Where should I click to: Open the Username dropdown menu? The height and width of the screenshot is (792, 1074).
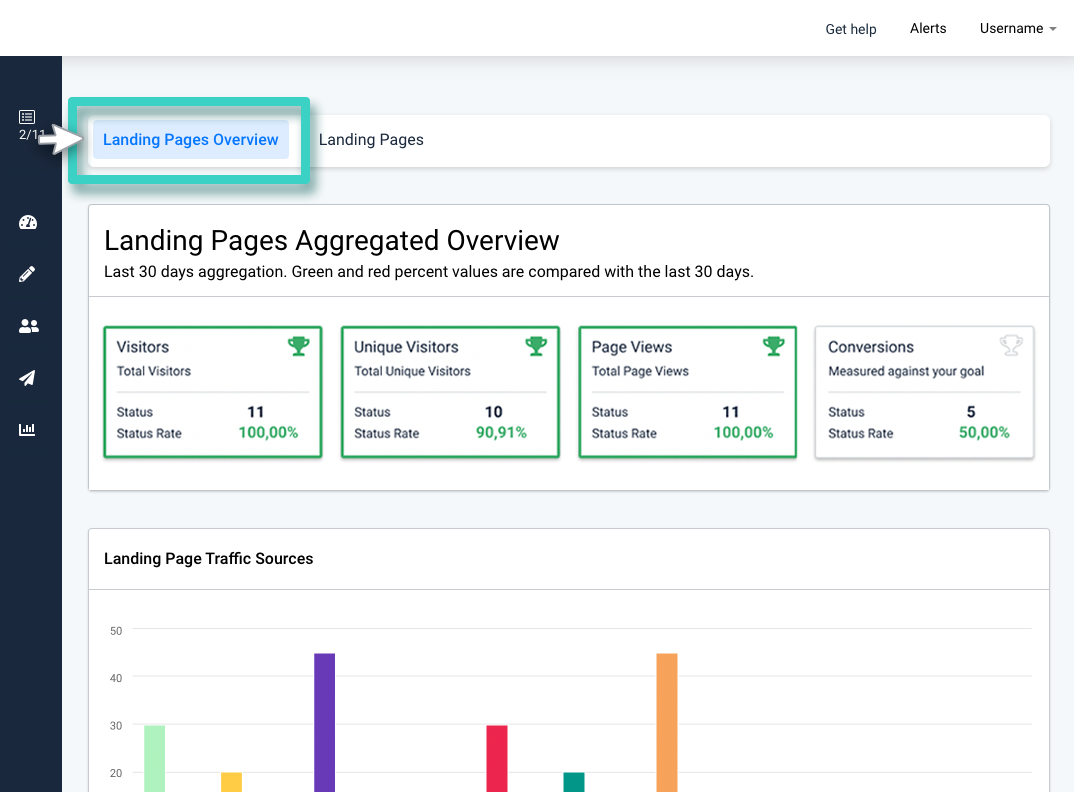1018,29
